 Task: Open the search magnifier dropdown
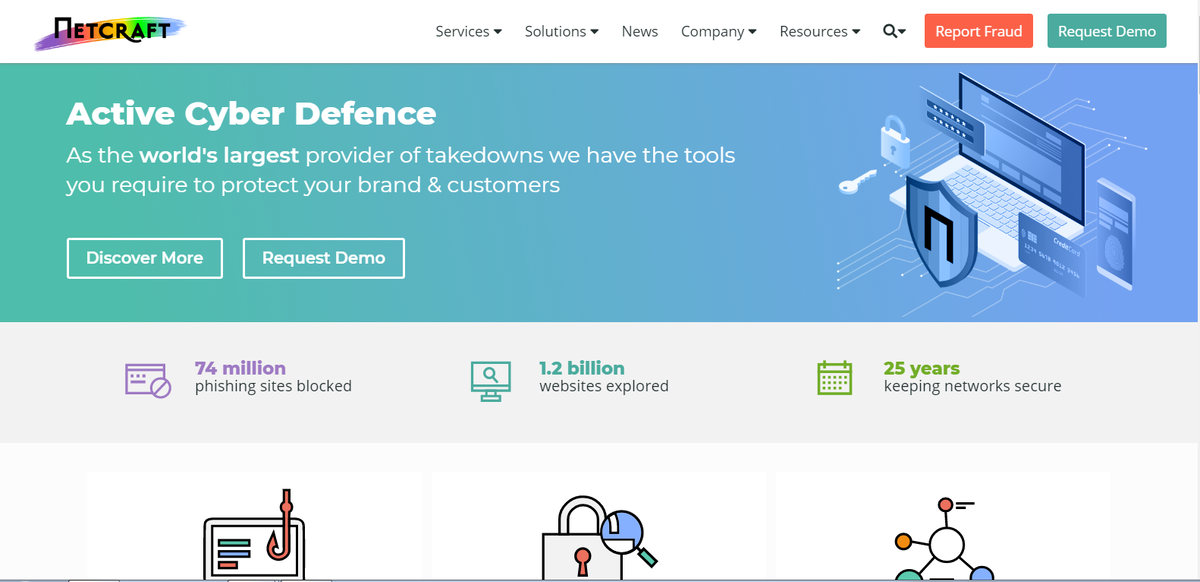tap(894, 31)
